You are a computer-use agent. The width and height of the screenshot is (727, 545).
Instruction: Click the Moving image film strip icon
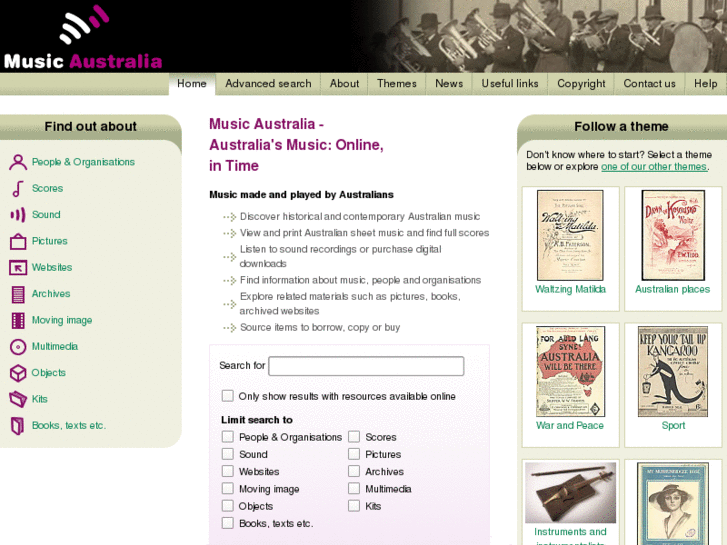(x=18, y=321)
